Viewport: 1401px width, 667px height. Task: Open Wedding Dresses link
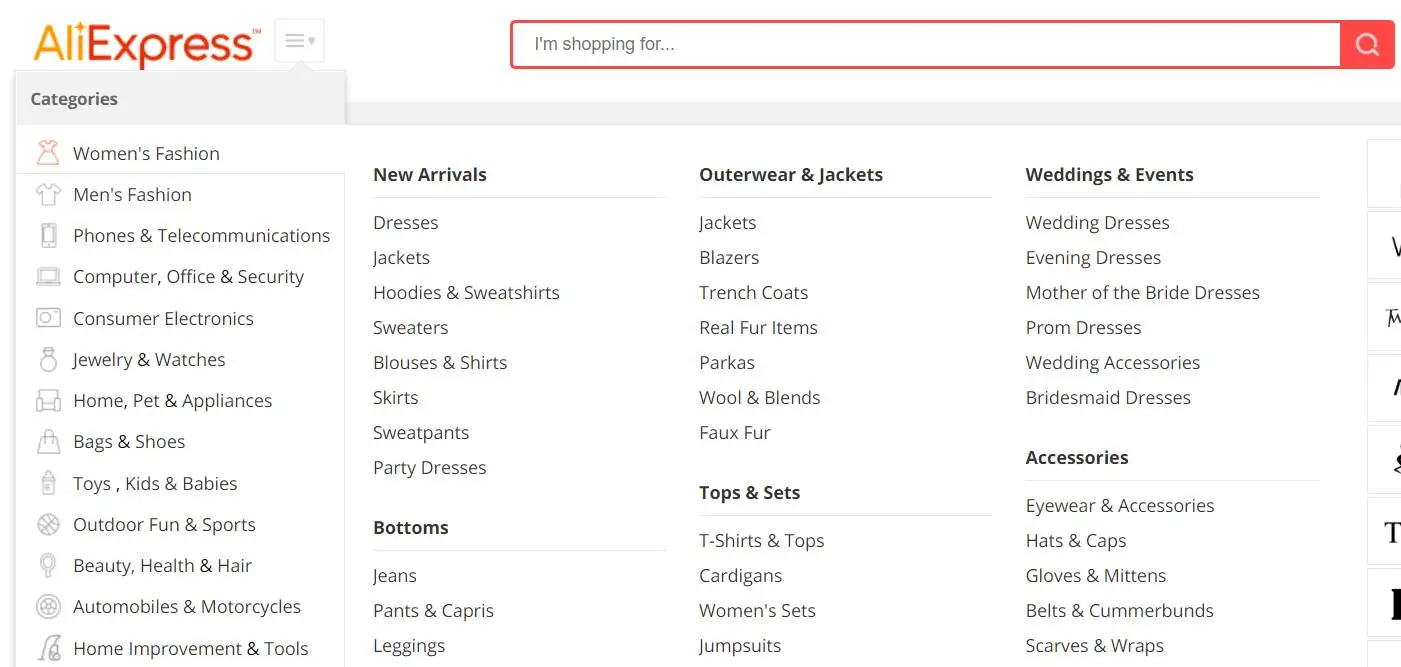[1097, 223]
